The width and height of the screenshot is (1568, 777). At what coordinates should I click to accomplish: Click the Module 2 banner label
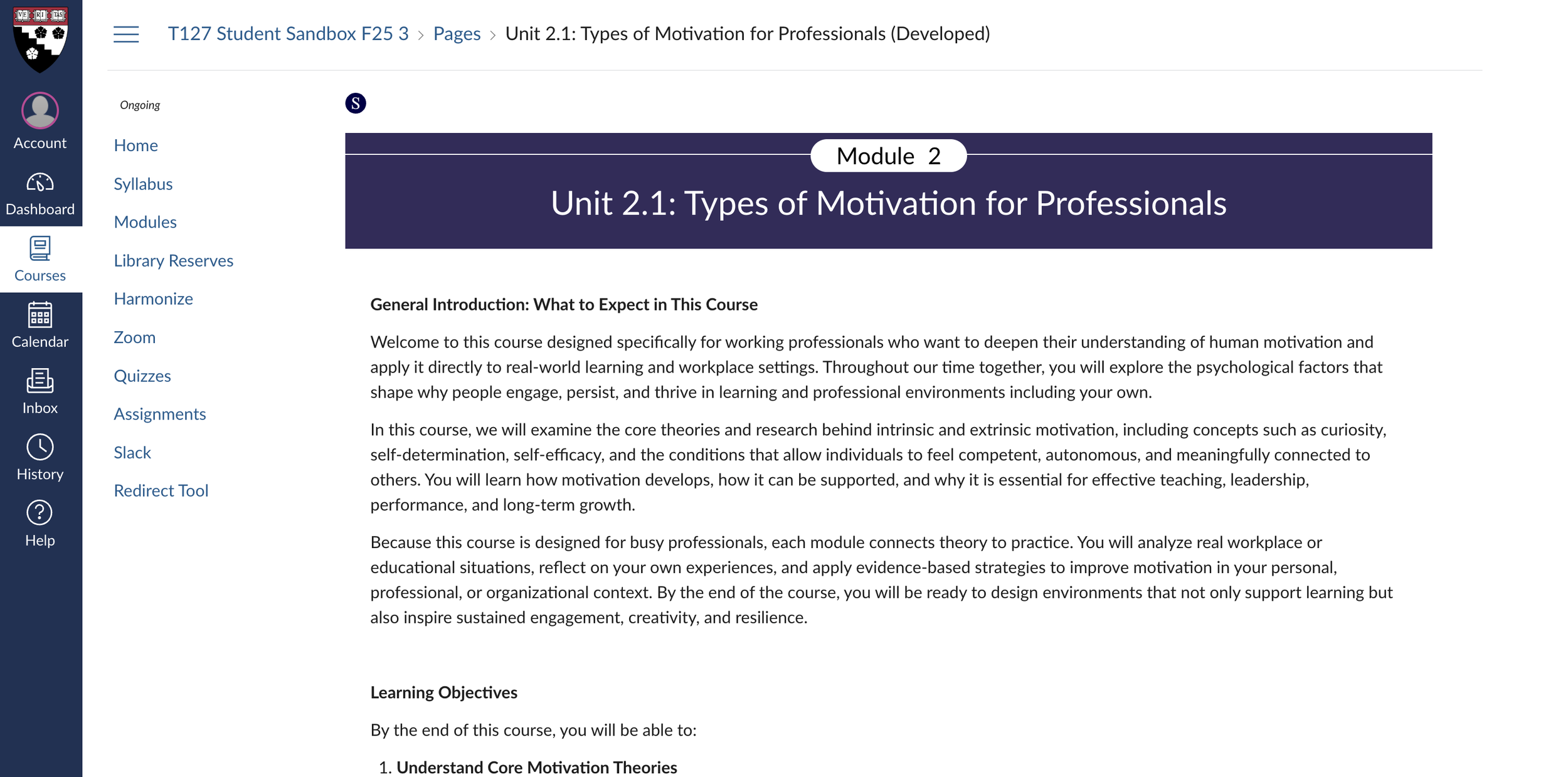click(888, 156)
